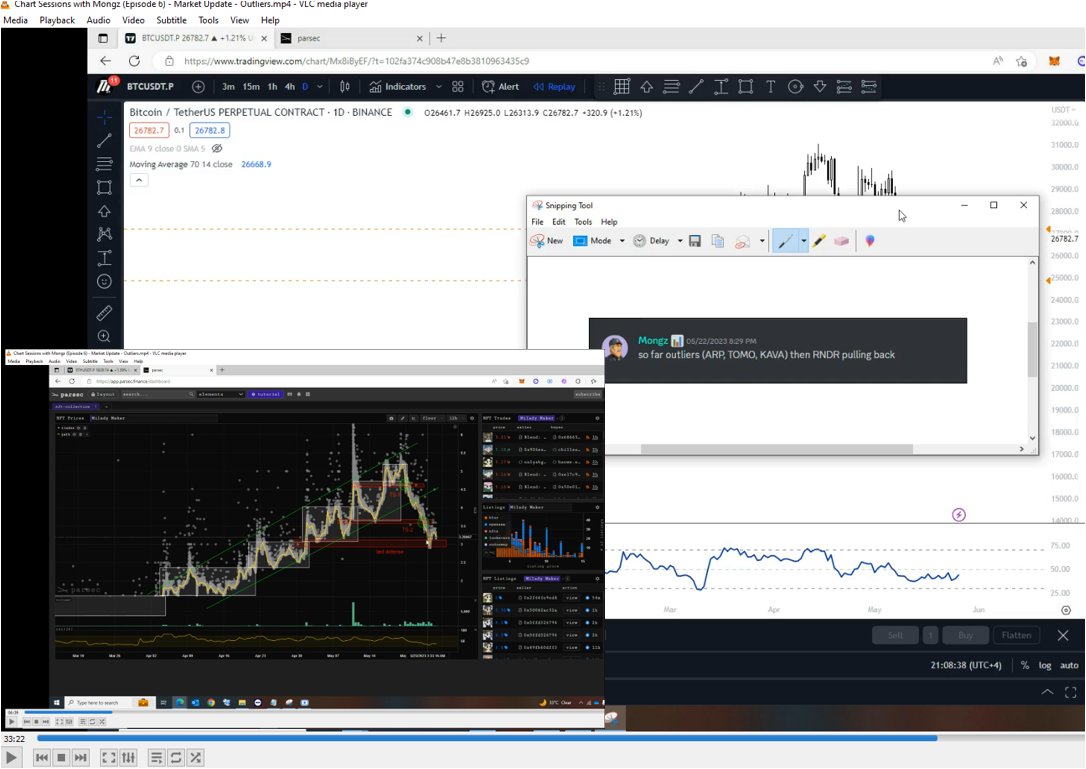Image resolution: width=1086 pixels, height=769 pixels.
Task: Collapse the indicator legend chevron
Action: click(x=139, y=180)
